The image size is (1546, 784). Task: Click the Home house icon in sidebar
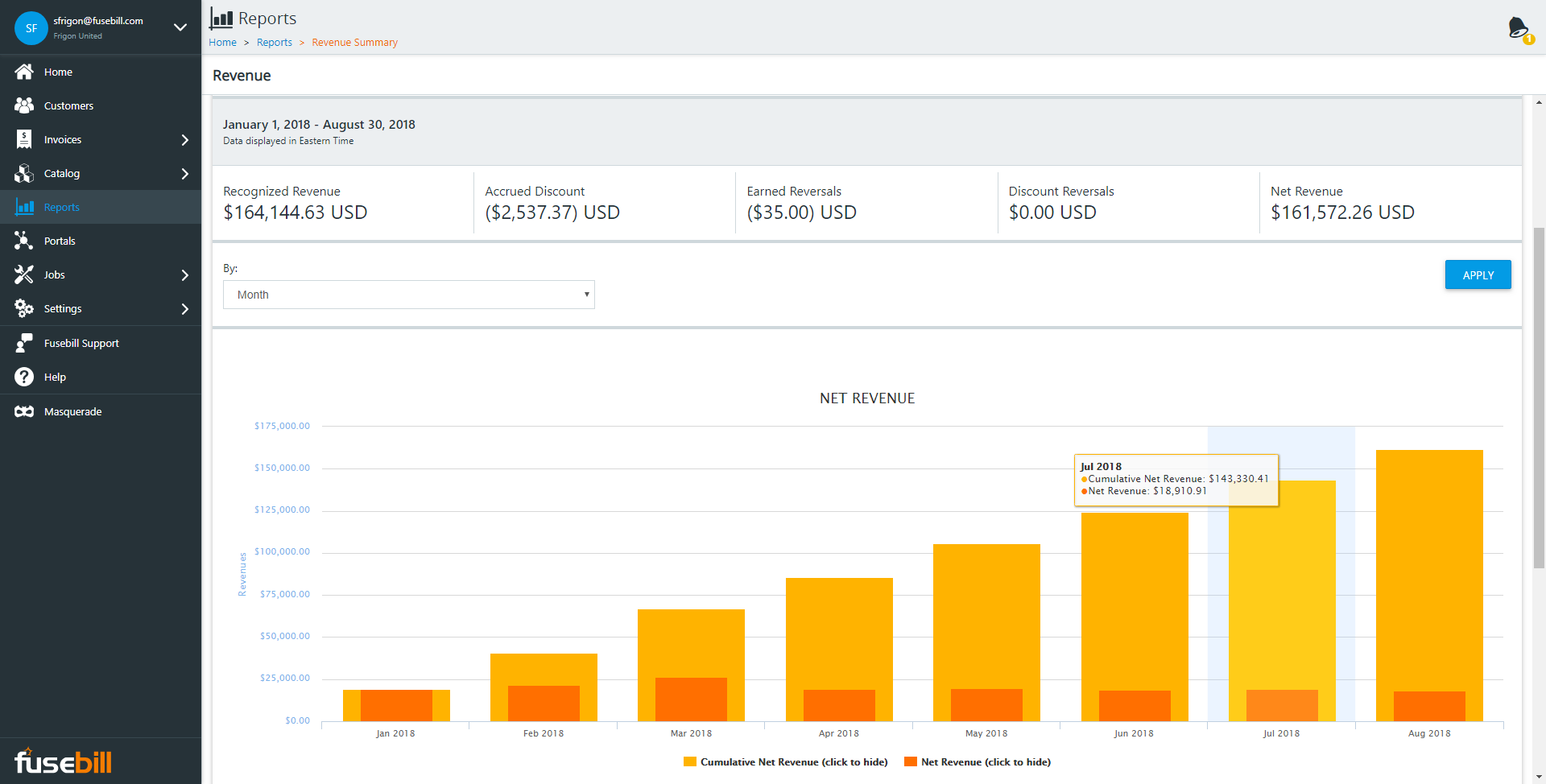pos(24,72)
